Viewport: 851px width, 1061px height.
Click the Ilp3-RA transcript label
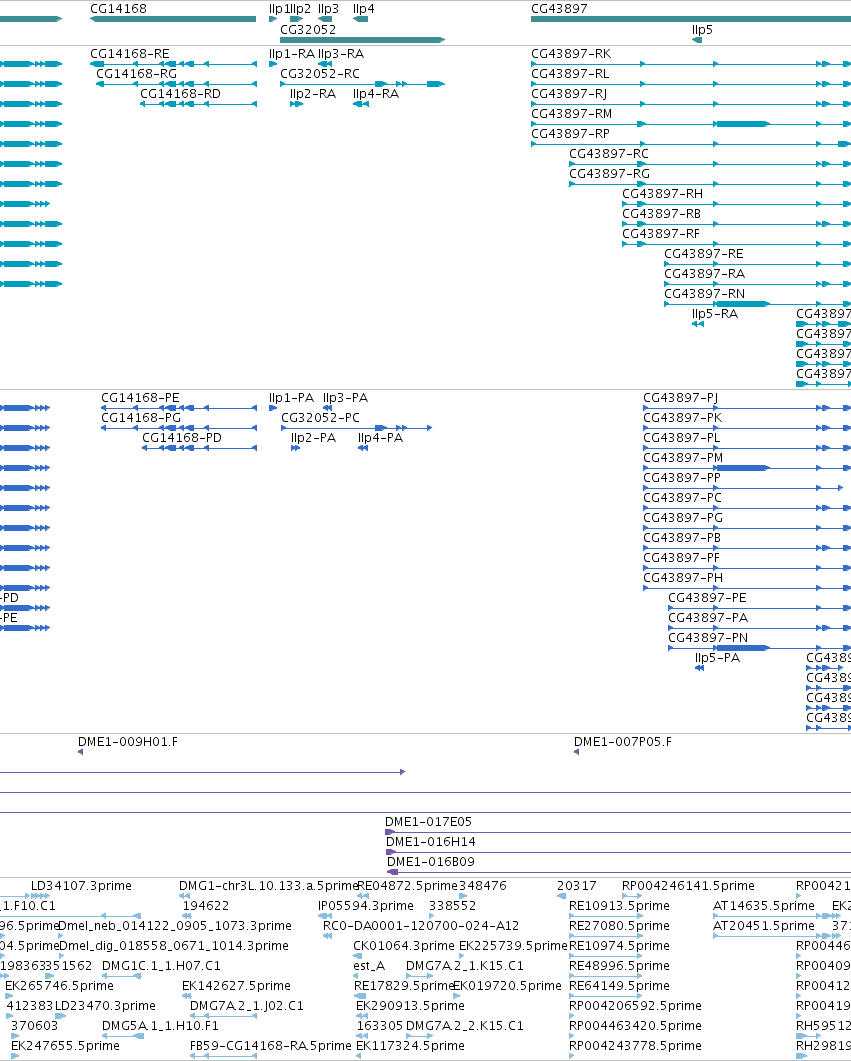(x=341, y=54)
